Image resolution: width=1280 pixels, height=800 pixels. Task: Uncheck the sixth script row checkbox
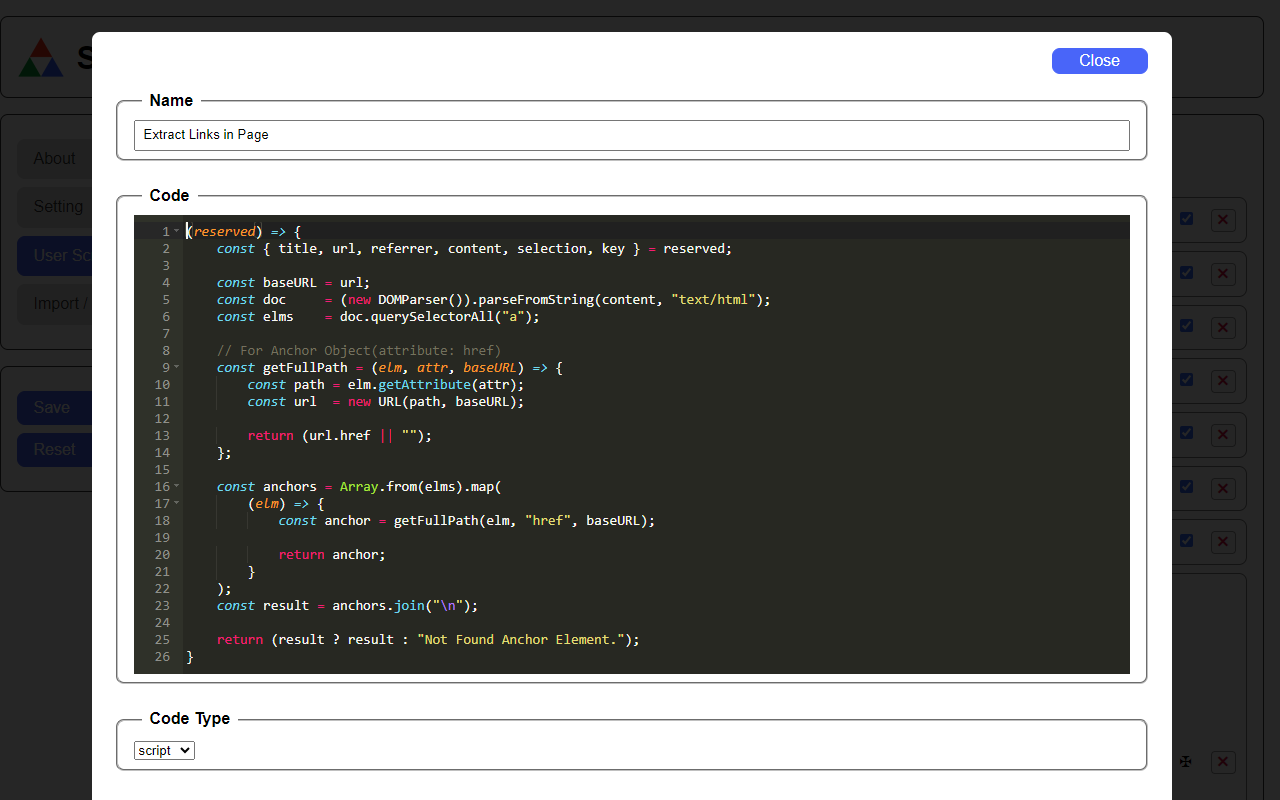pyautogui.click(x=1186, y=486)
